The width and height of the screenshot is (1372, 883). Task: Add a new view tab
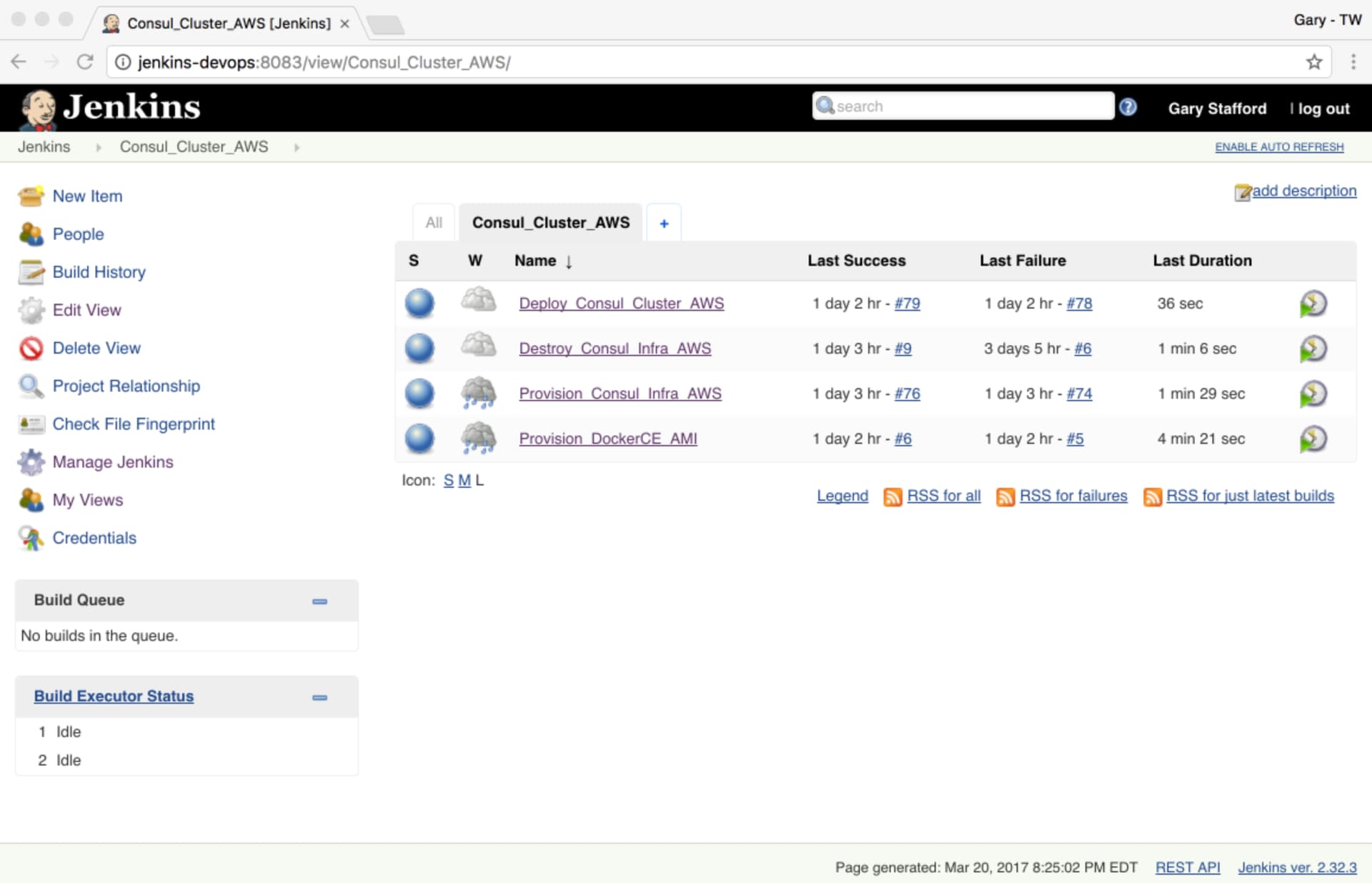click(x=664, y=224)
